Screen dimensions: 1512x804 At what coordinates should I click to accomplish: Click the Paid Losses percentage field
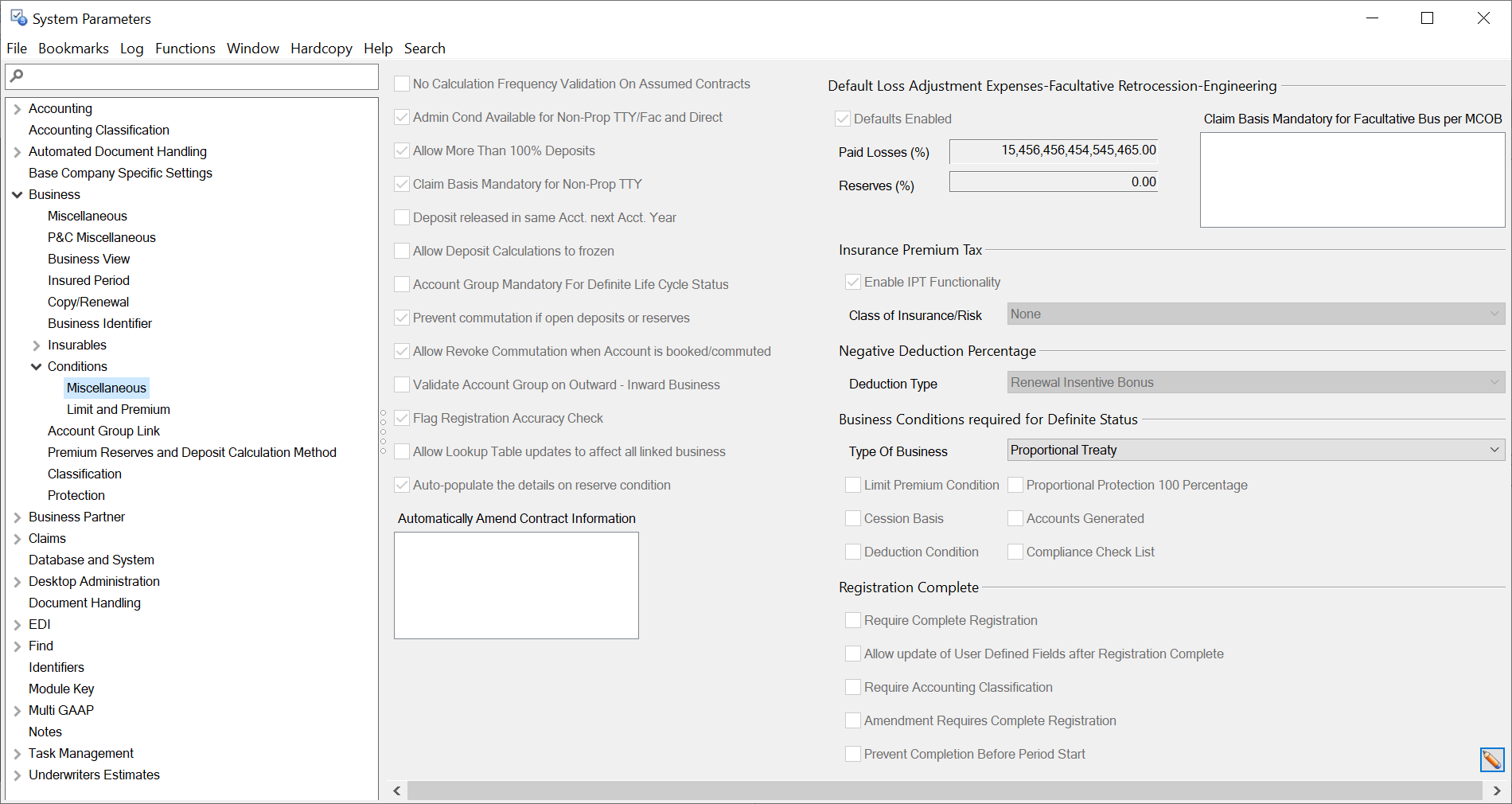coord(1053,150)
